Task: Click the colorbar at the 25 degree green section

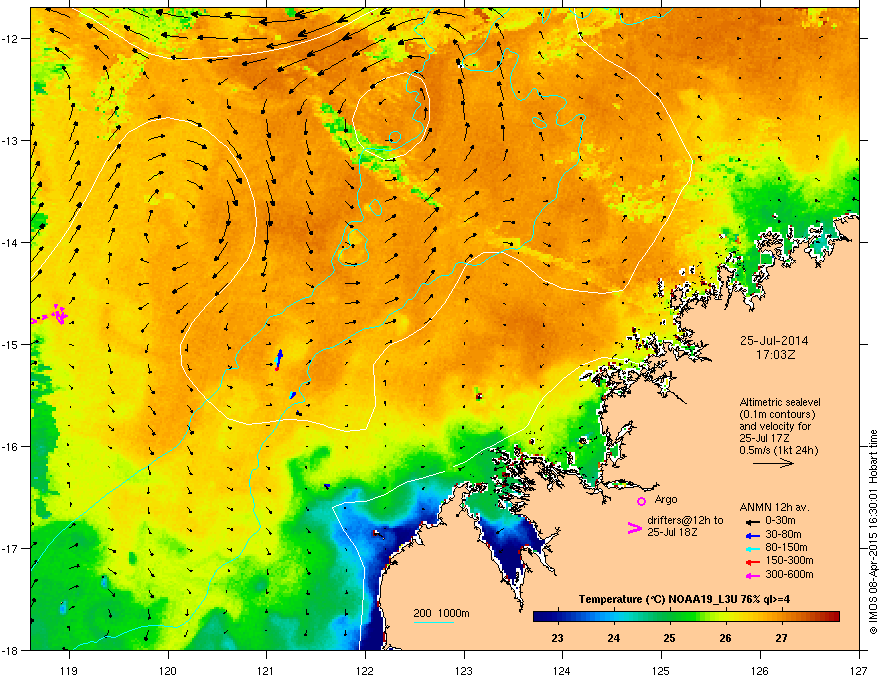Action: point(669,617)
